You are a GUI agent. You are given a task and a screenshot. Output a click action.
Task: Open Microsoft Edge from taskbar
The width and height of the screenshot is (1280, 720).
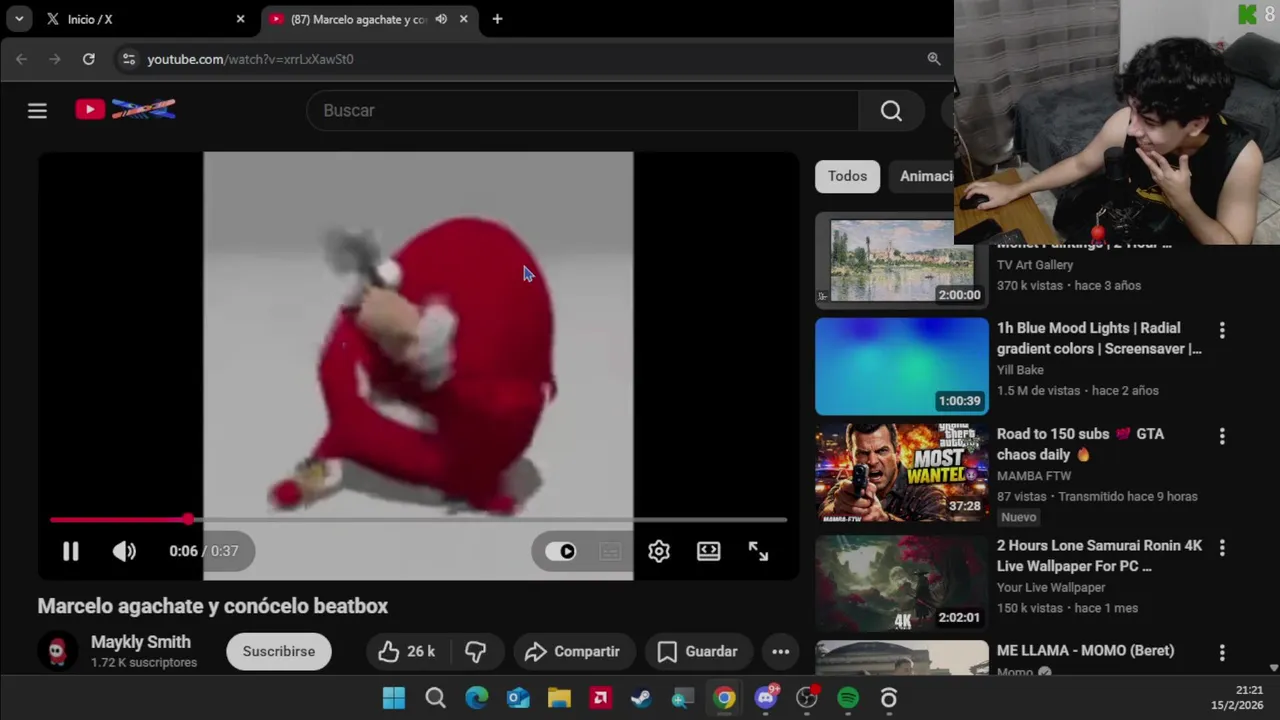(477, 698)
